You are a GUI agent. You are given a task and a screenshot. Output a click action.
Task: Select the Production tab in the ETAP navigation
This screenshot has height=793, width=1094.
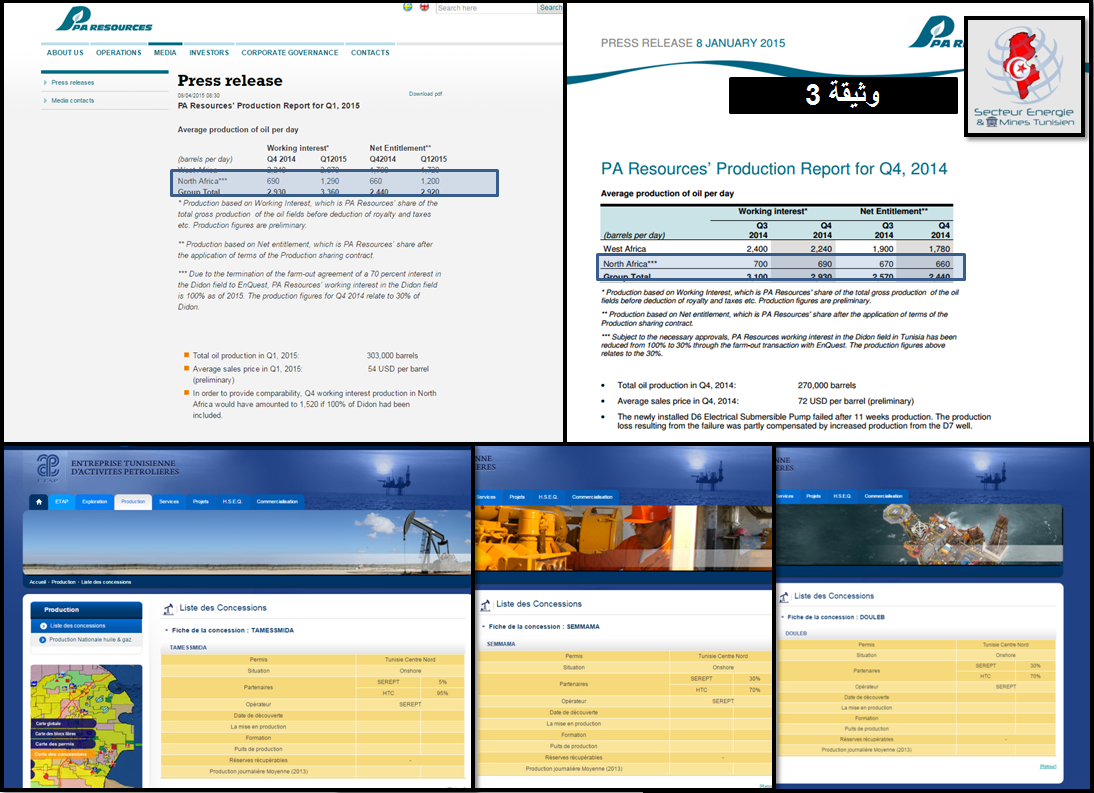coord(133,501)
